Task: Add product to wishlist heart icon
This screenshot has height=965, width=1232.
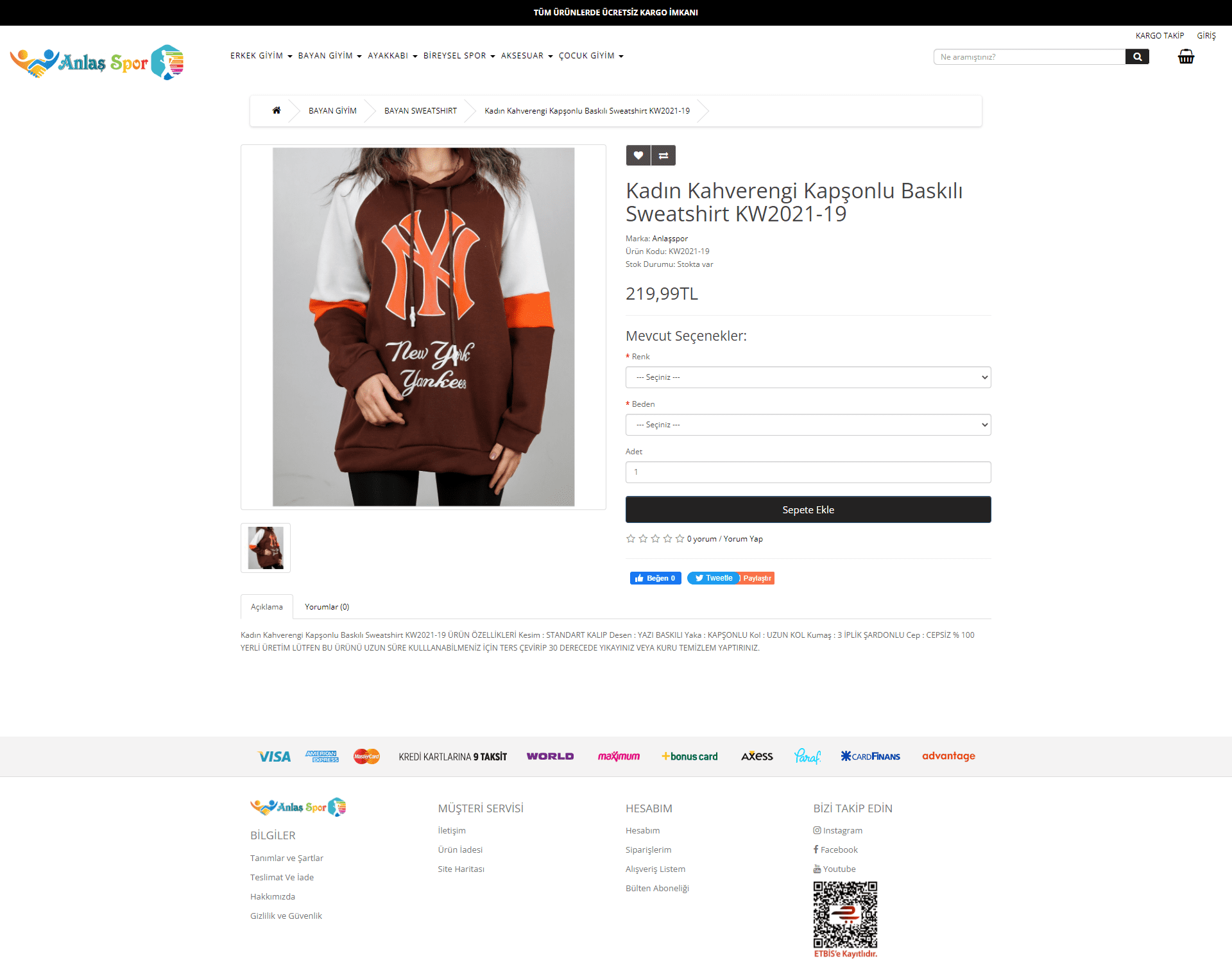Action: pos(638,155)
